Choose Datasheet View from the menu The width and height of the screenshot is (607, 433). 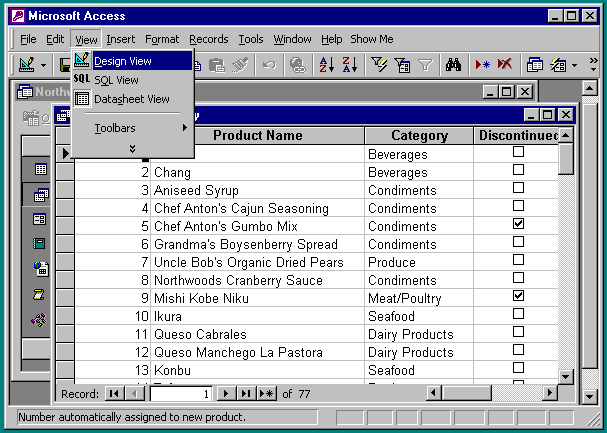[x=132, y=99]
